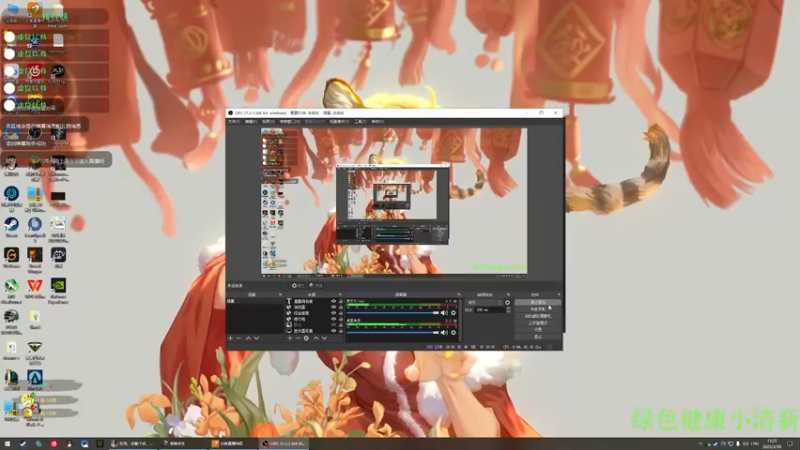
Task: Open the taskbar clock and date
Action: 772,443
